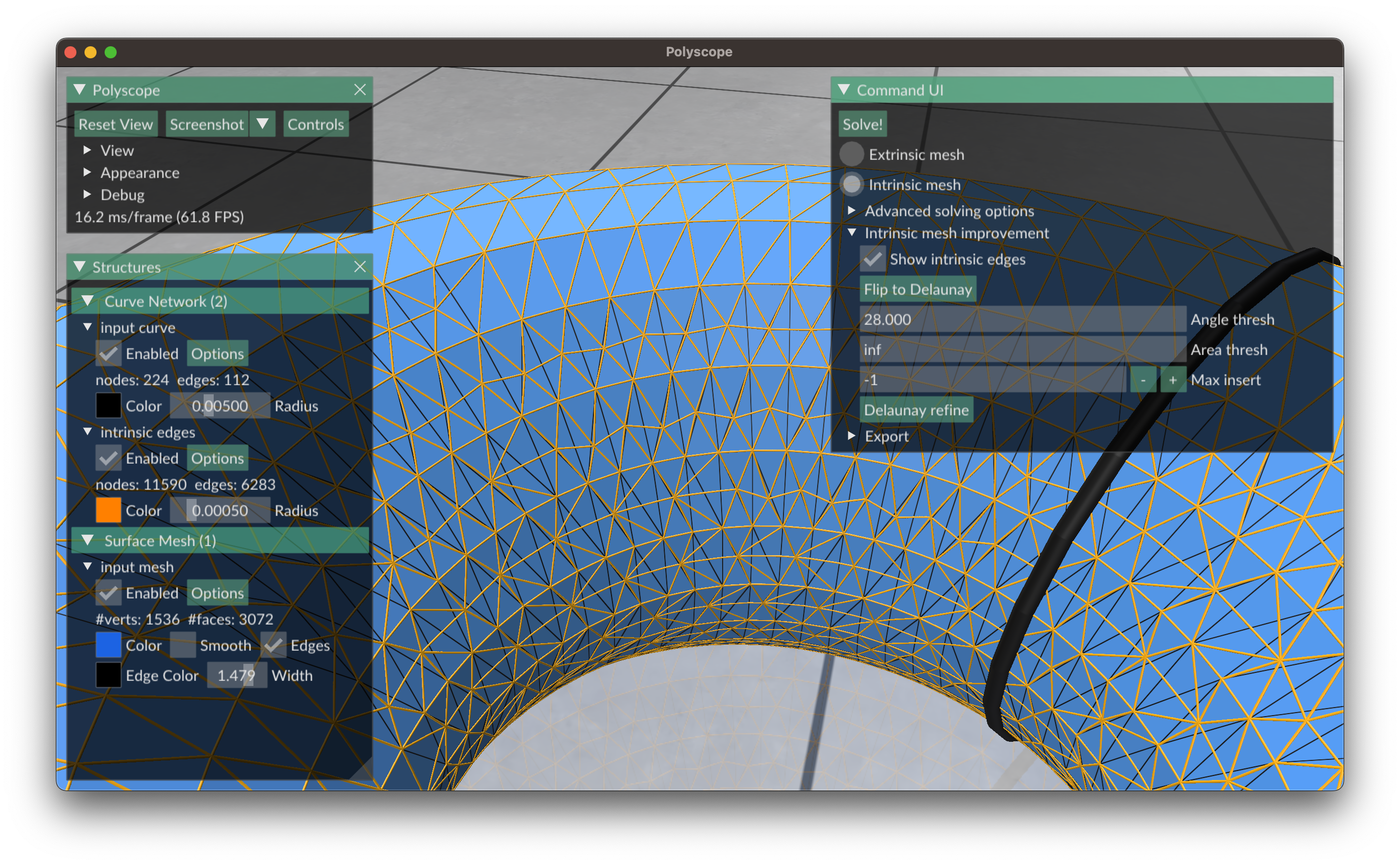
Task: Click the minus stepper for Max insert
Action: [x=1143, y=380]
